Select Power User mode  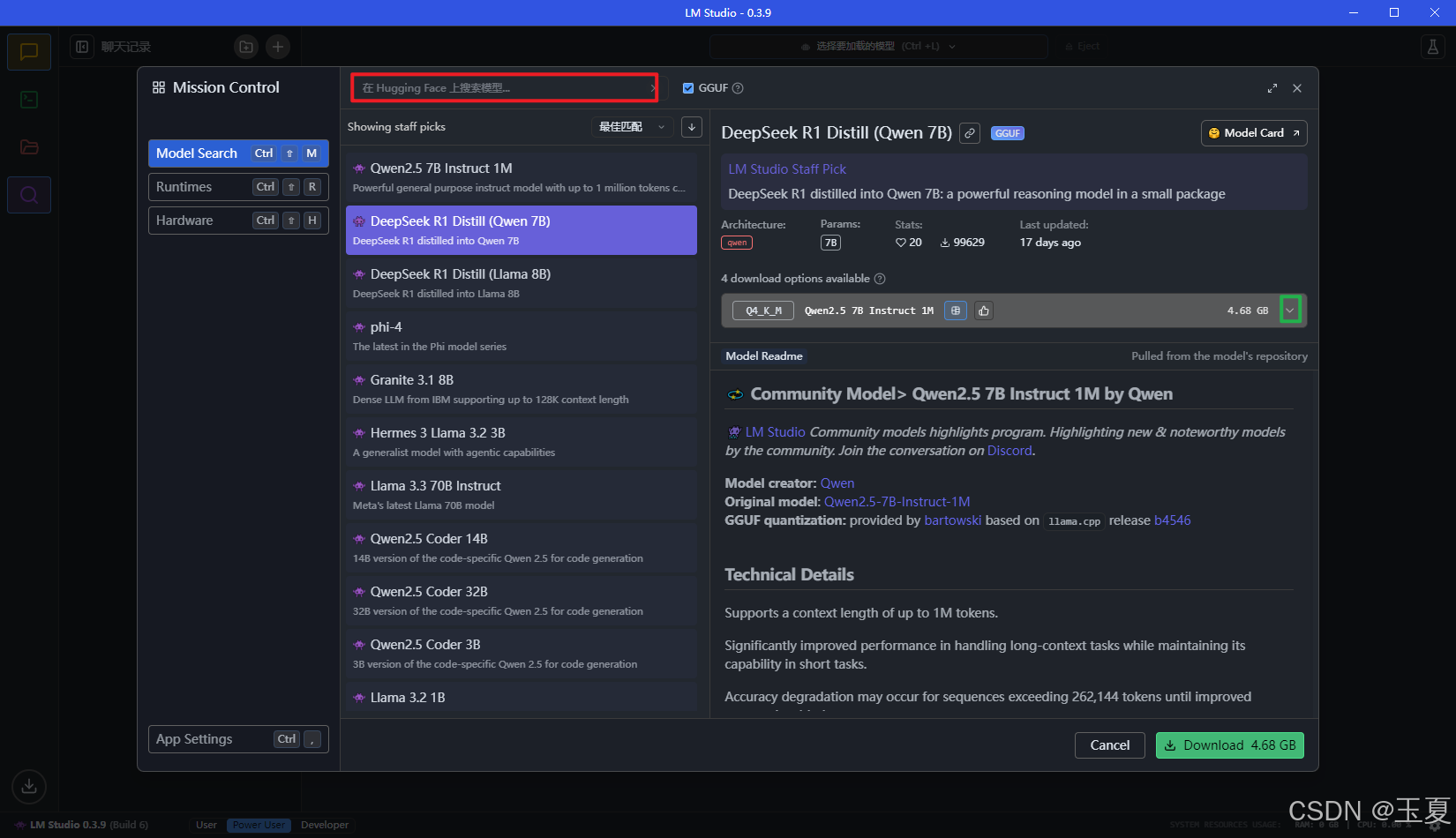[259, 825]
